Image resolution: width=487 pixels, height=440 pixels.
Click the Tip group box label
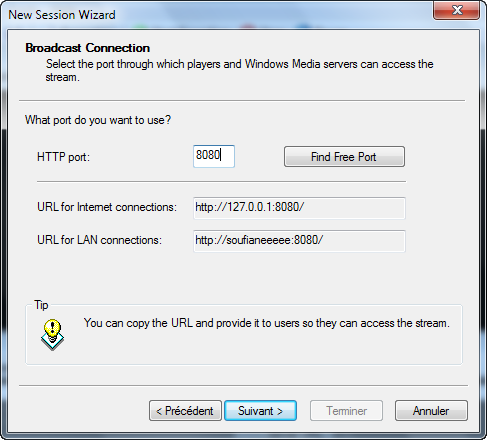[x=41, y=305]
